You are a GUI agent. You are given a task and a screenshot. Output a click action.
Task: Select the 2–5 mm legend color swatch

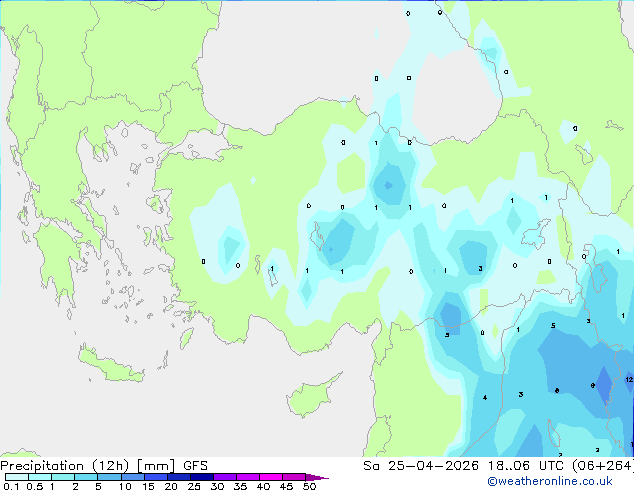tap(86, 477)
